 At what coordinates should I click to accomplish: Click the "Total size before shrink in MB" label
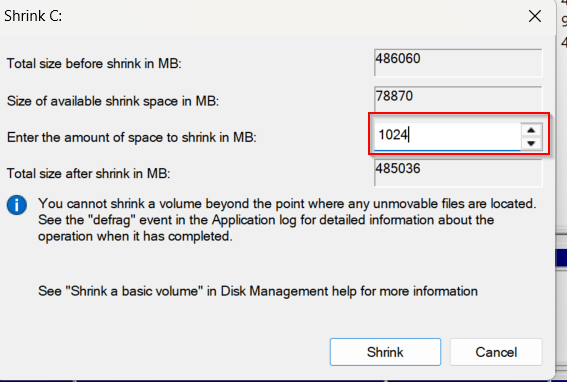(x=94, y=64)
